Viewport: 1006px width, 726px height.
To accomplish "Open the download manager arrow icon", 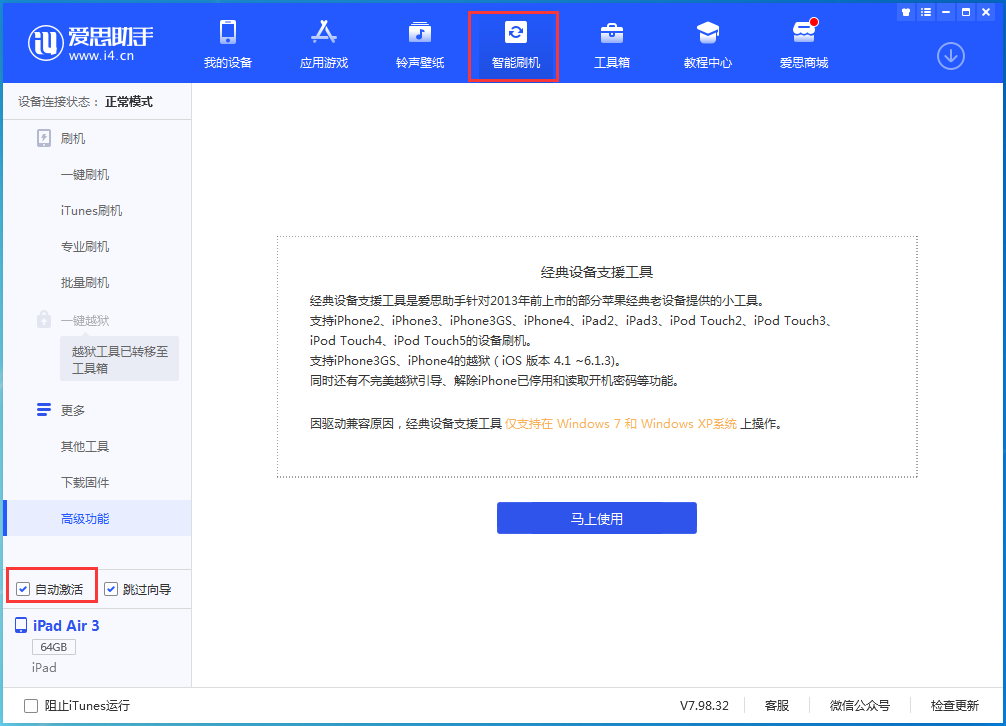I will click(x=949, y=57).
